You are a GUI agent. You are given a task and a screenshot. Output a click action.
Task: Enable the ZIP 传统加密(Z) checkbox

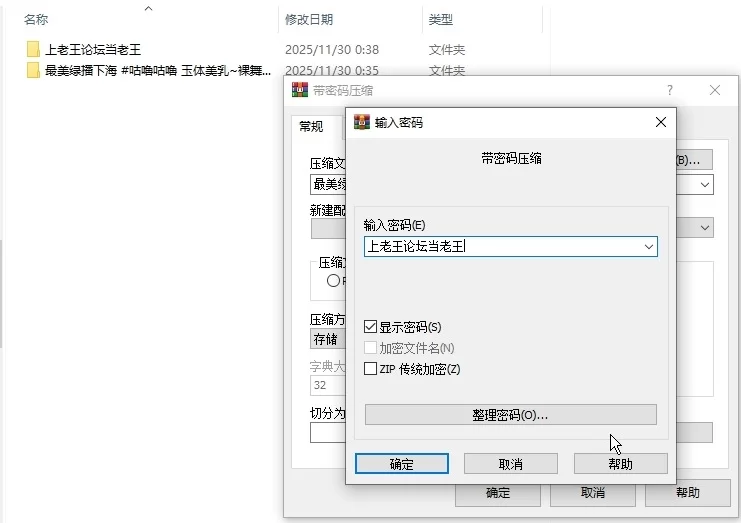point(370,369)
